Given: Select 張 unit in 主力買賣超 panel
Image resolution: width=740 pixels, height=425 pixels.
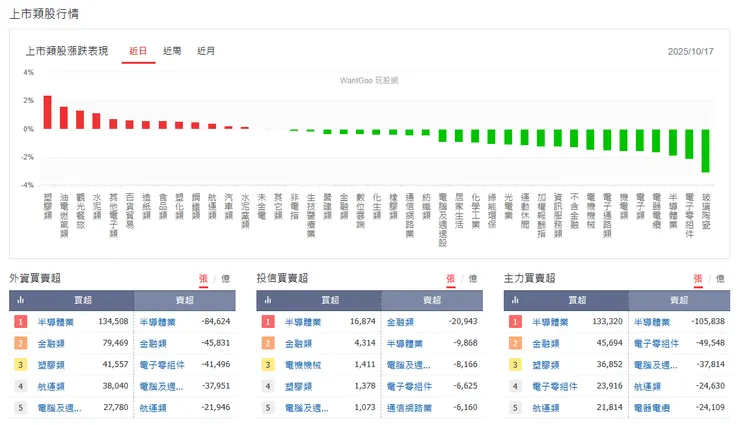Looking at the screenshot, I should 698,278.
